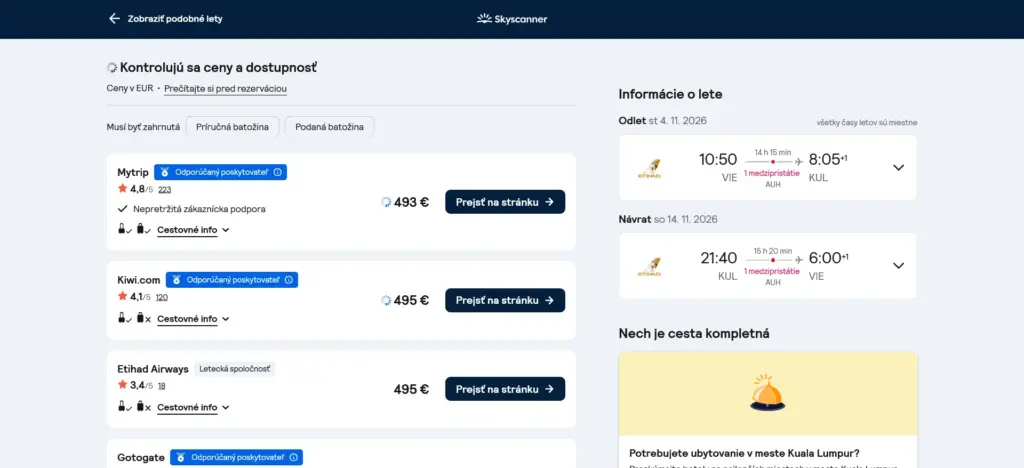Click departure duration 14 h 15 min
Screen dimensions: 1024x468
(773, 152)
